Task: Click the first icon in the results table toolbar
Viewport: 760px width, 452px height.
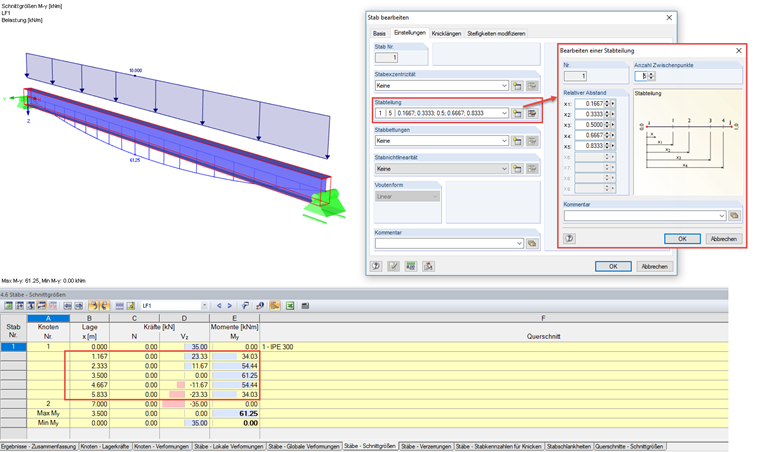Action: (8, 306)
